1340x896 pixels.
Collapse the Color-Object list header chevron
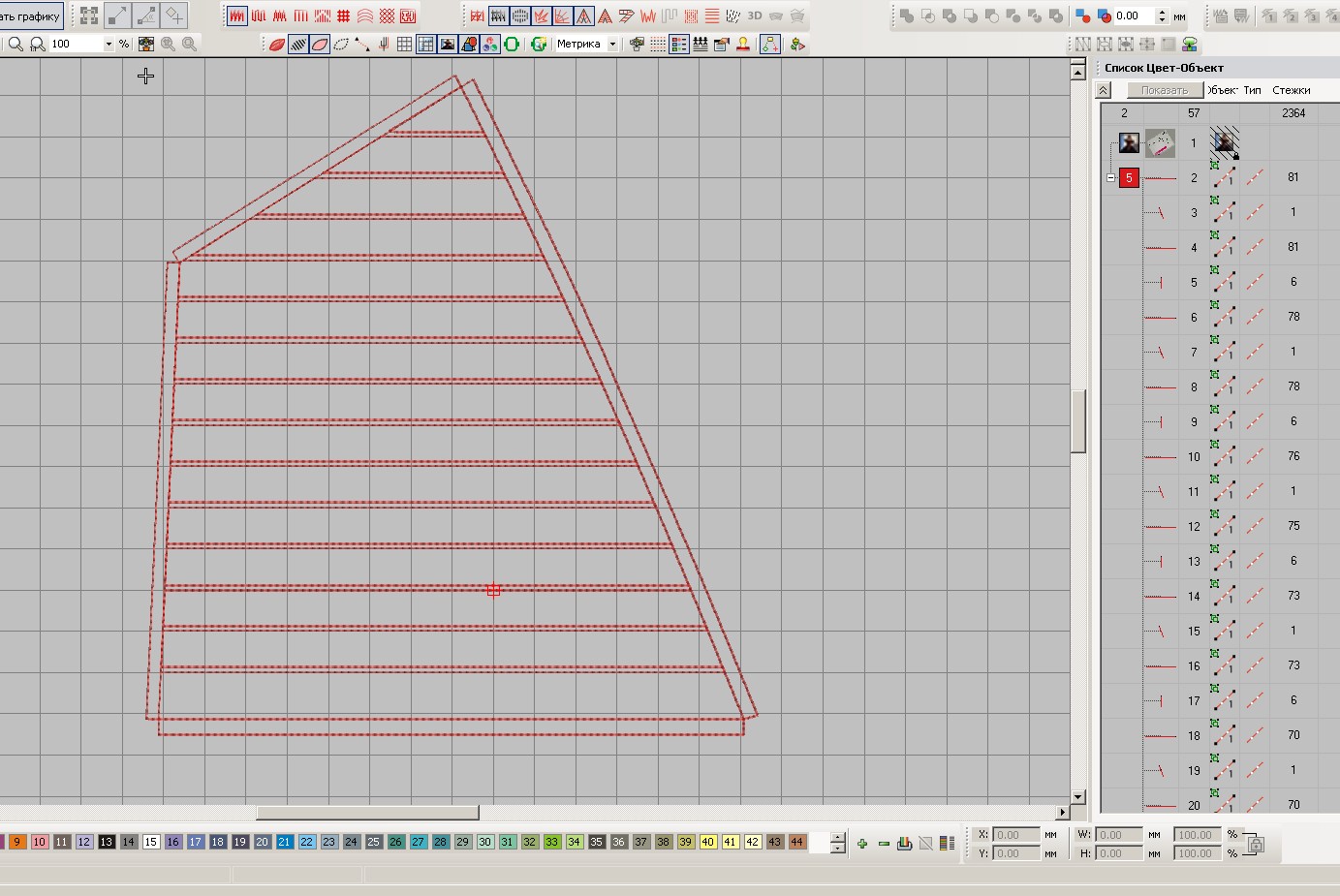(1104, 90)
